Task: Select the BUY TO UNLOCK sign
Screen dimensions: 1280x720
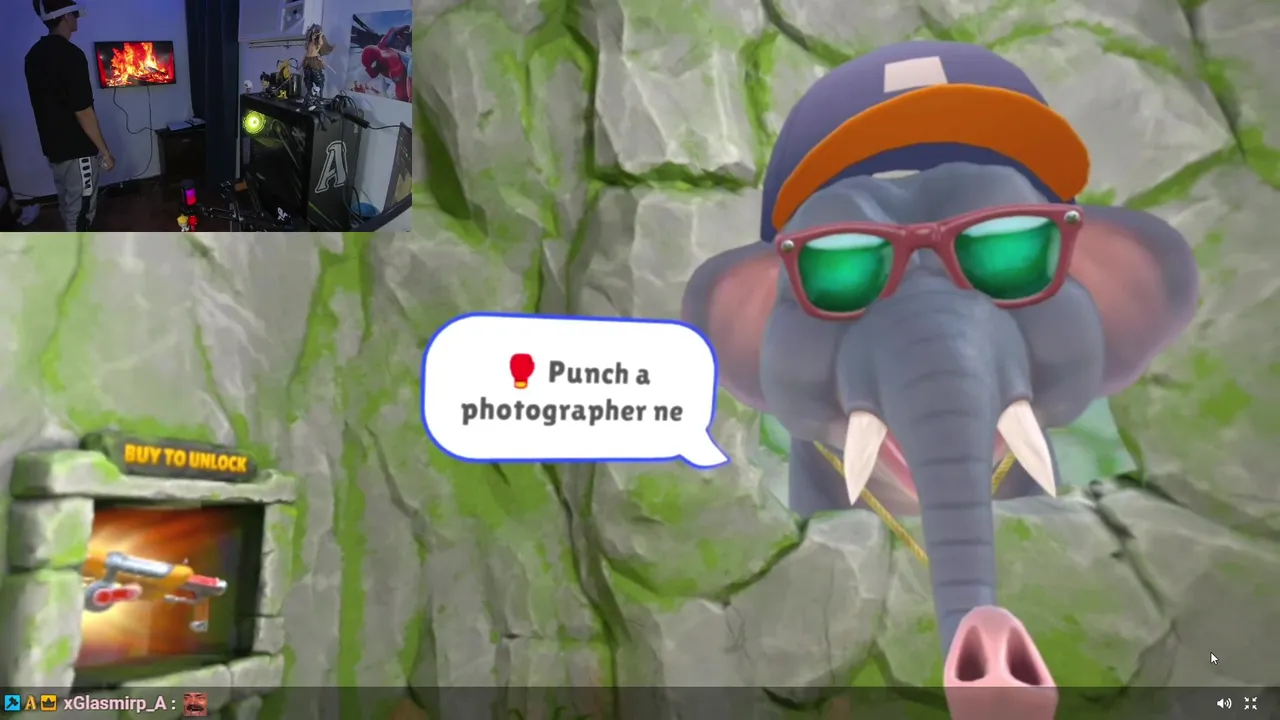Action: pyautogui.click(x=185, y=459)
